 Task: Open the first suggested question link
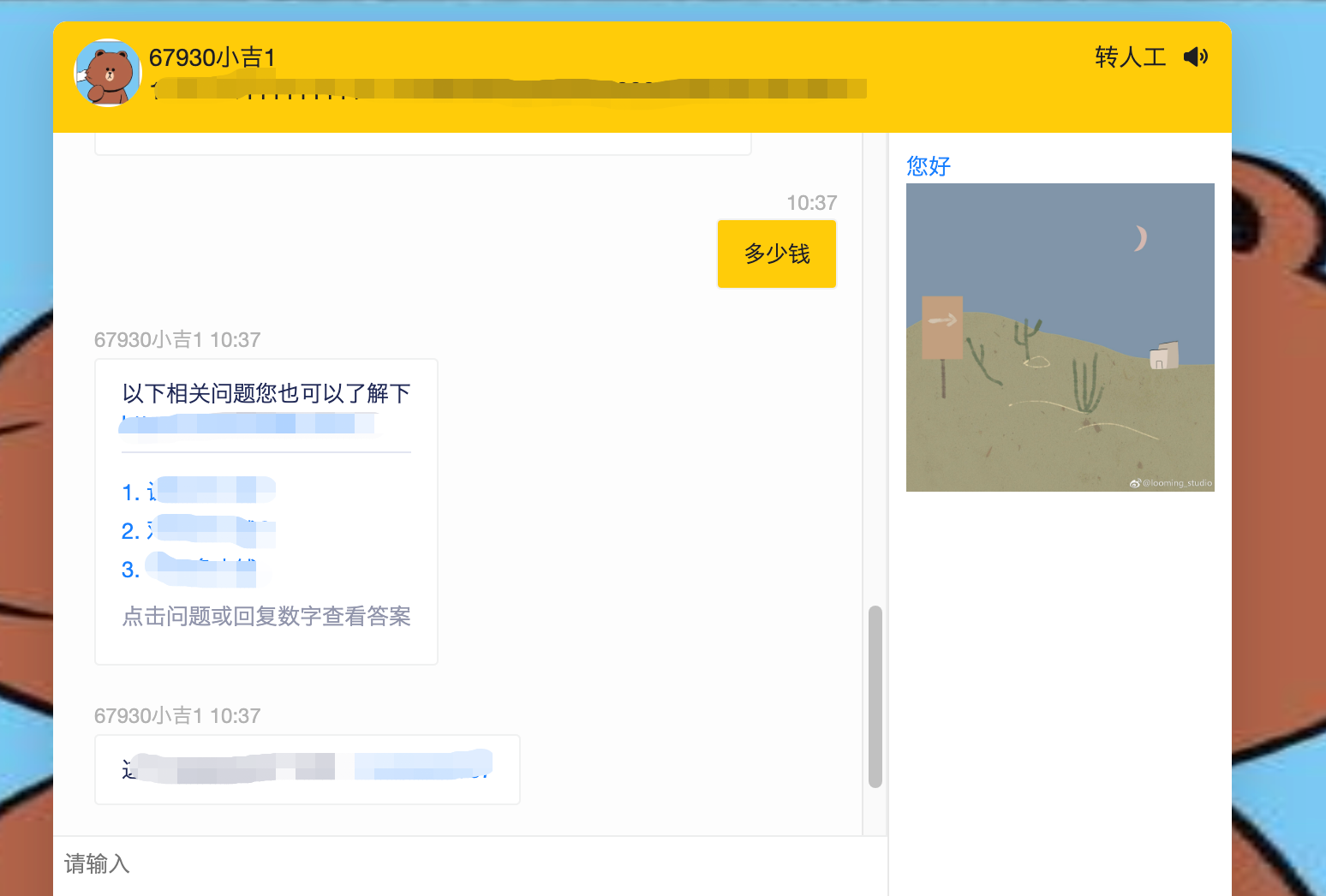click(x=199, y=492)
